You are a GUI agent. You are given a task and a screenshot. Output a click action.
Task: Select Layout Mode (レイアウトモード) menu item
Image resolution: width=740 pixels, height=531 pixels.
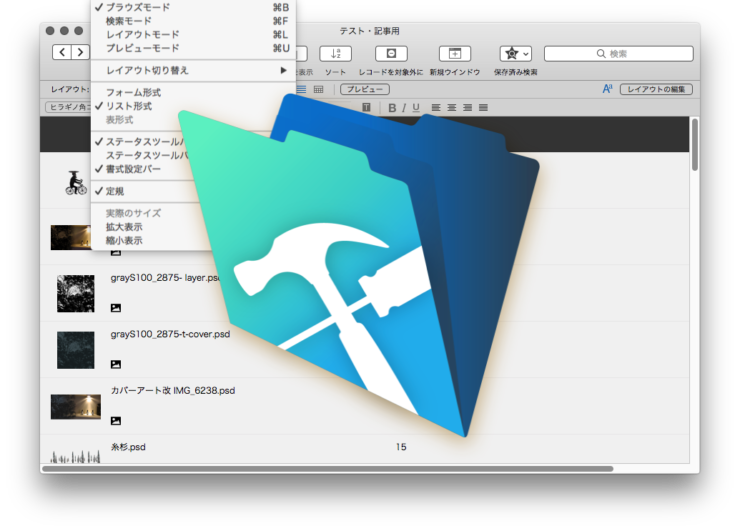click(x=193, y=34)
